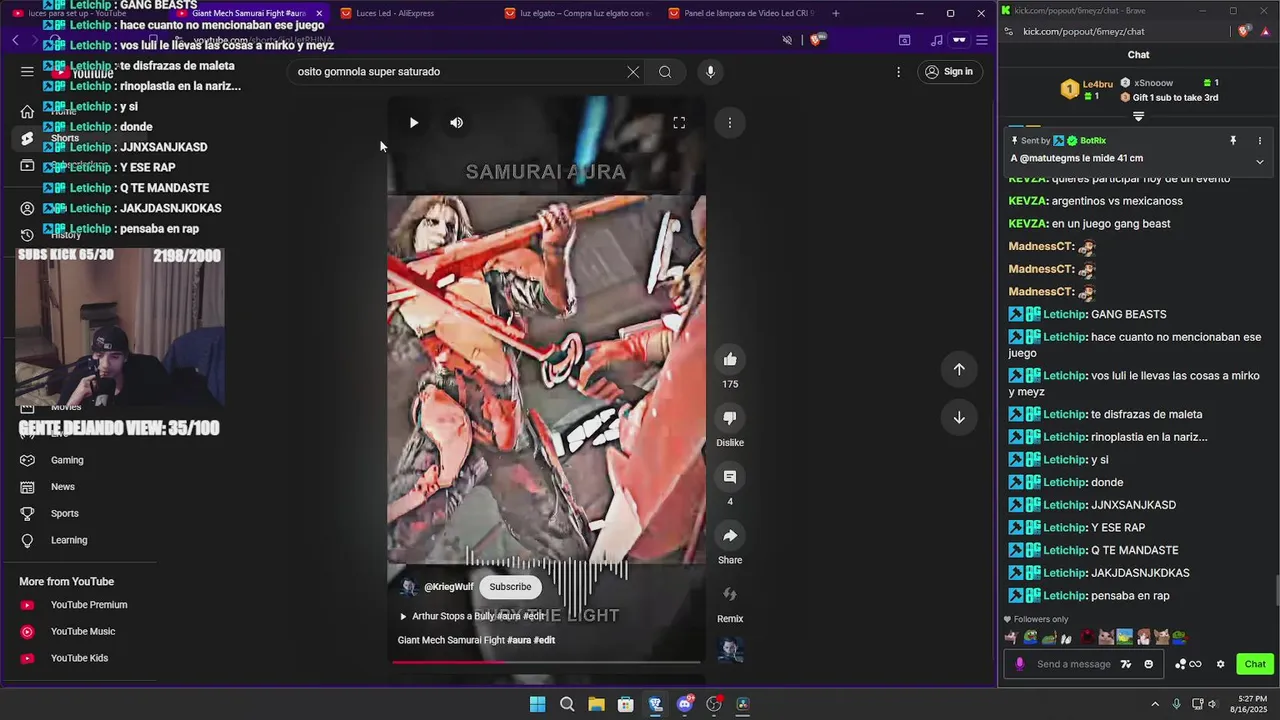Image resolution: width=1280 pixels, height=720 pixels.
Task: Open the Shorts three-dot more menu
Action: tap(730, 123)
